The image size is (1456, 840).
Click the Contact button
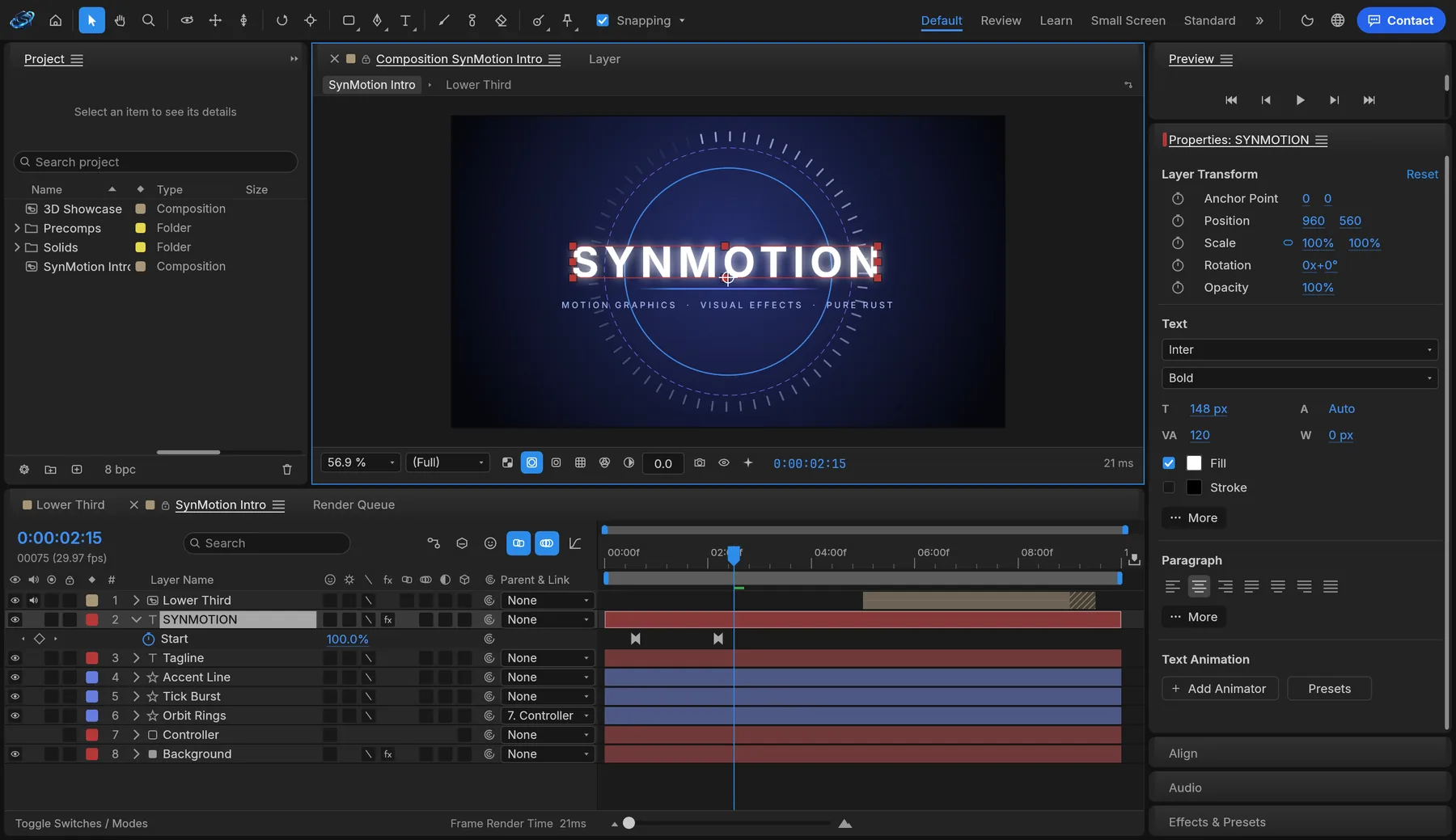1400,20
